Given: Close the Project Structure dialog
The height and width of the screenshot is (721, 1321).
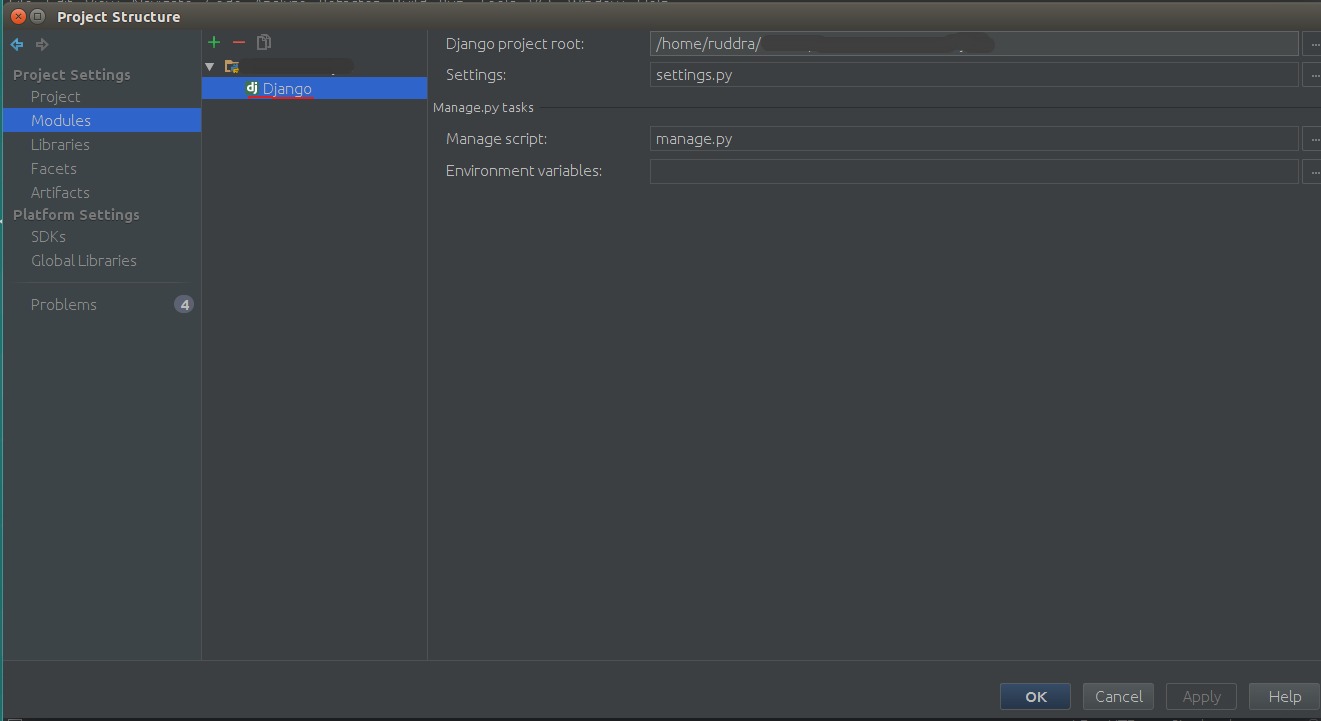Looking at the screenshot, I should point(18,16).
